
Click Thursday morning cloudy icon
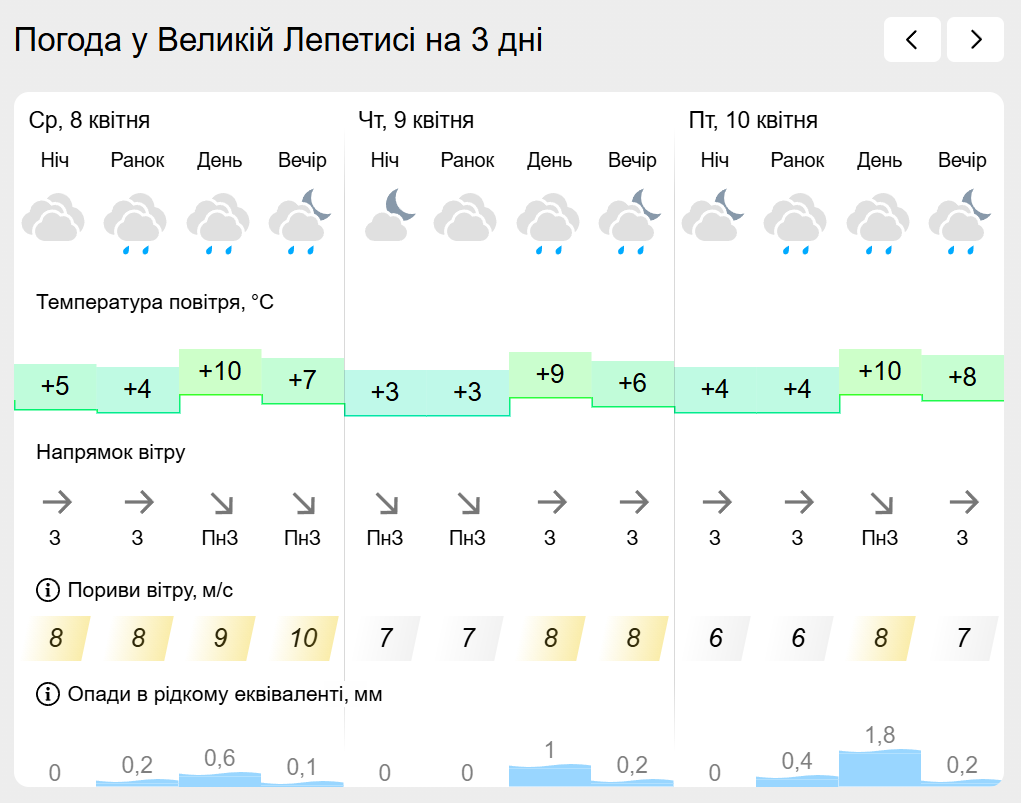tap(467, 220)
